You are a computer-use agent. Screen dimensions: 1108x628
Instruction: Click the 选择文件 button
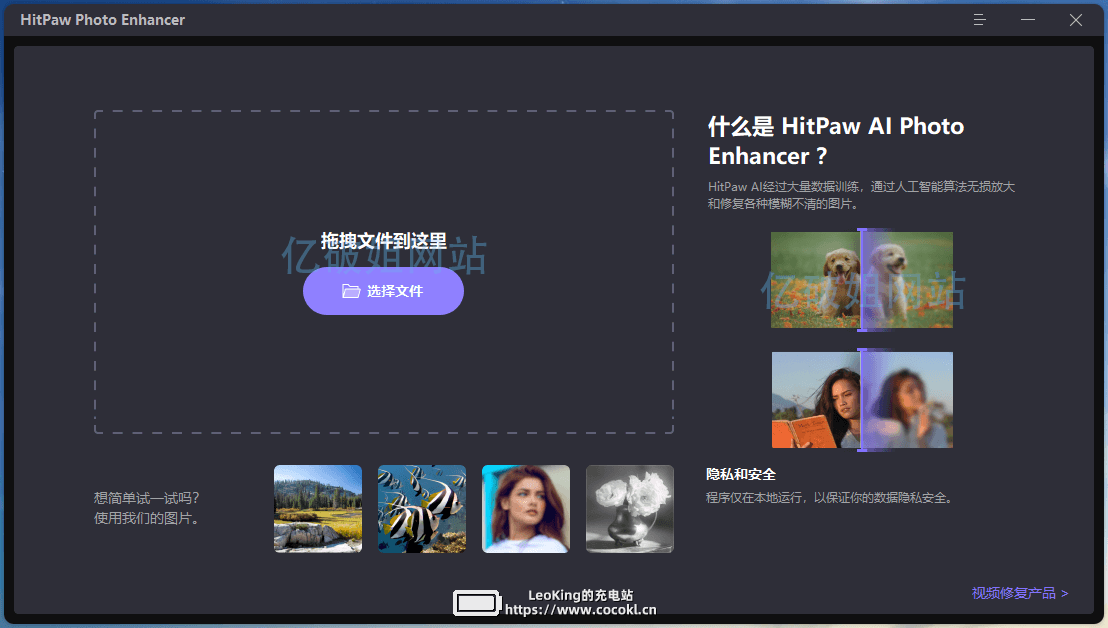pos(383,291)
